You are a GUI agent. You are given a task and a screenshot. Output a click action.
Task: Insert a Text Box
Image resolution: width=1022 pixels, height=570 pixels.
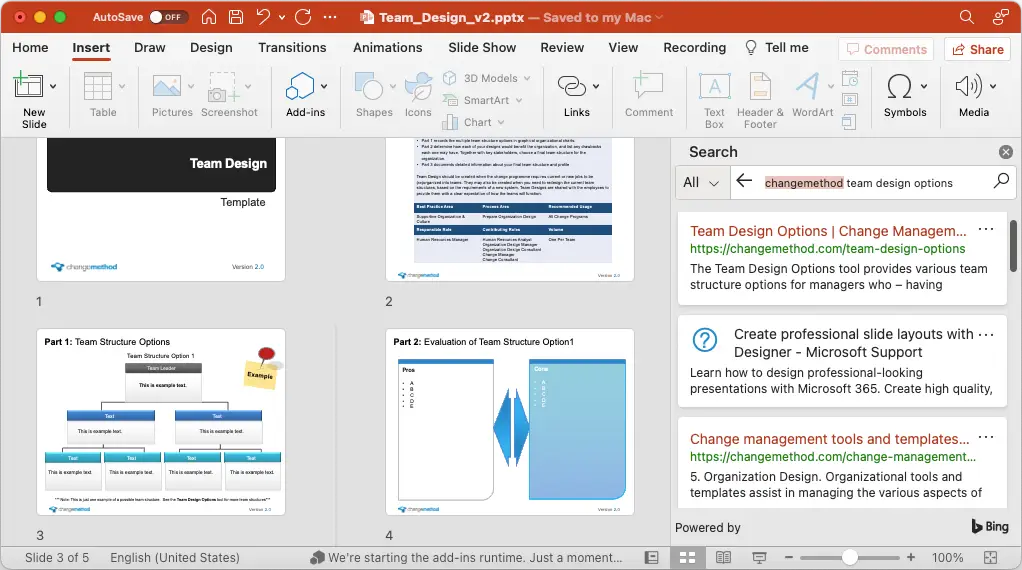click(x=714, y=100)
